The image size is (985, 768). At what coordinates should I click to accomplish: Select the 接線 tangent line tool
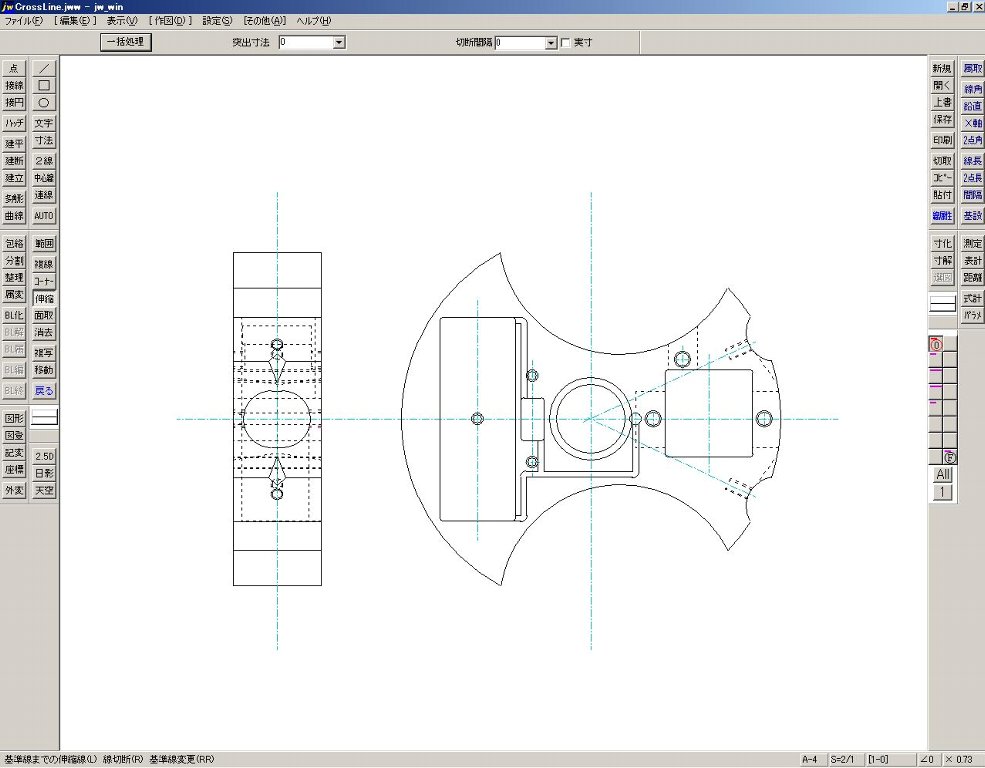coord(14,85)
